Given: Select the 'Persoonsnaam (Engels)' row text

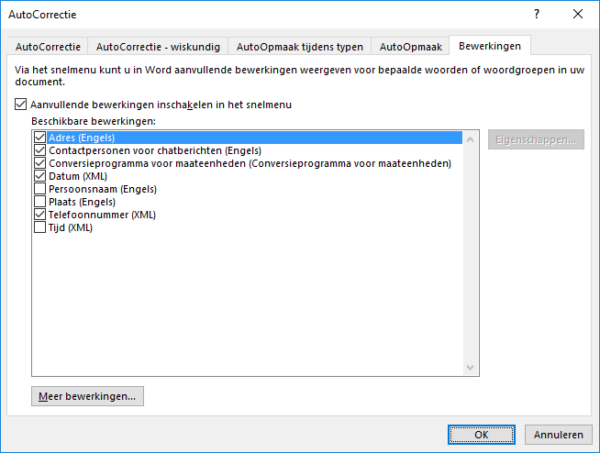Looking at the screenshot, I should click(x=103, y=189).
